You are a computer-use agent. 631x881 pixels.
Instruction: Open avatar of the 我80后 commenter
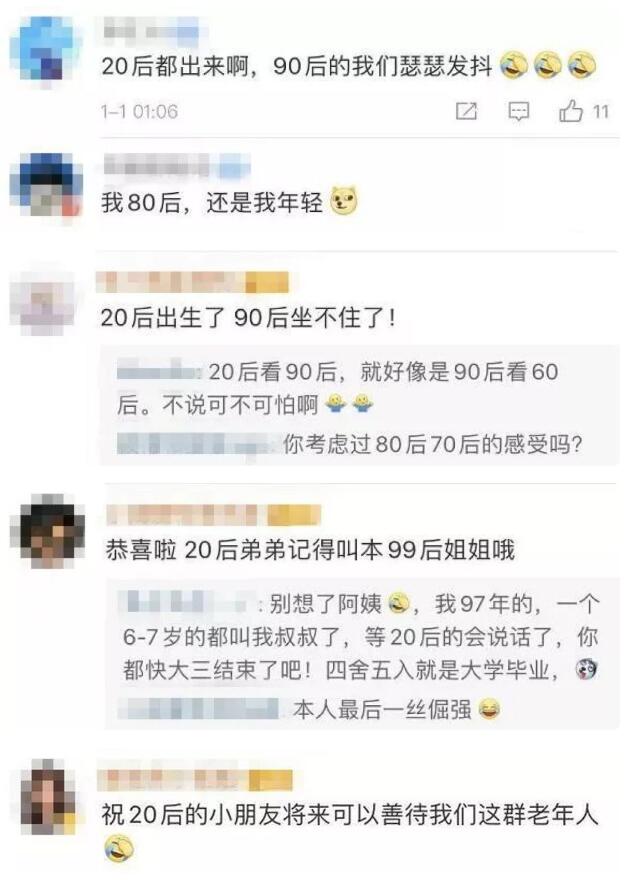[46, 185]
